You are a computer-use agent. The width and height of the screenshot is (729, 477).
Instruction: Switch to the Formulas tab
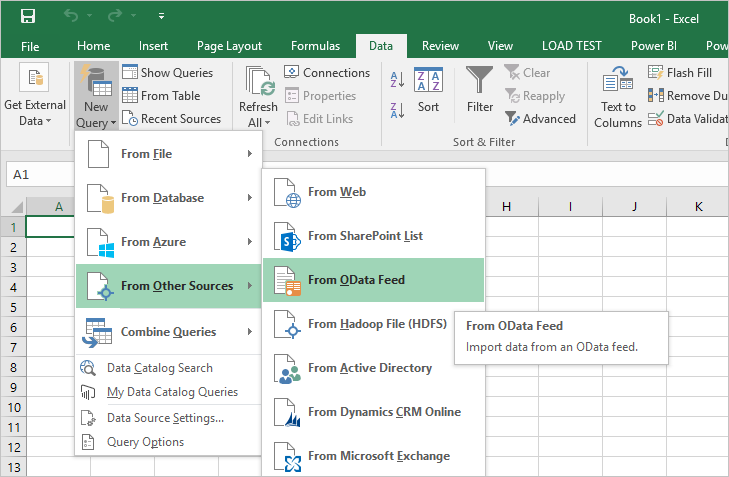pyautogui.click(x=315, y=46)
